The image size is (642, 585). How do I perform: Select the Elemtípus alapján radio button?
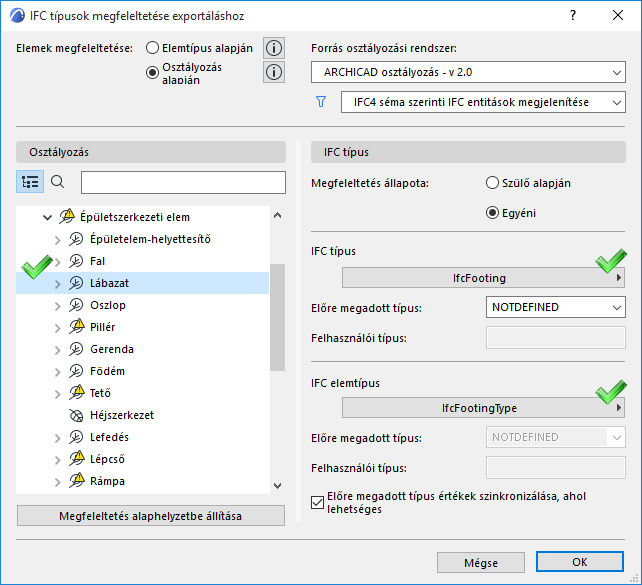(153, 48)
